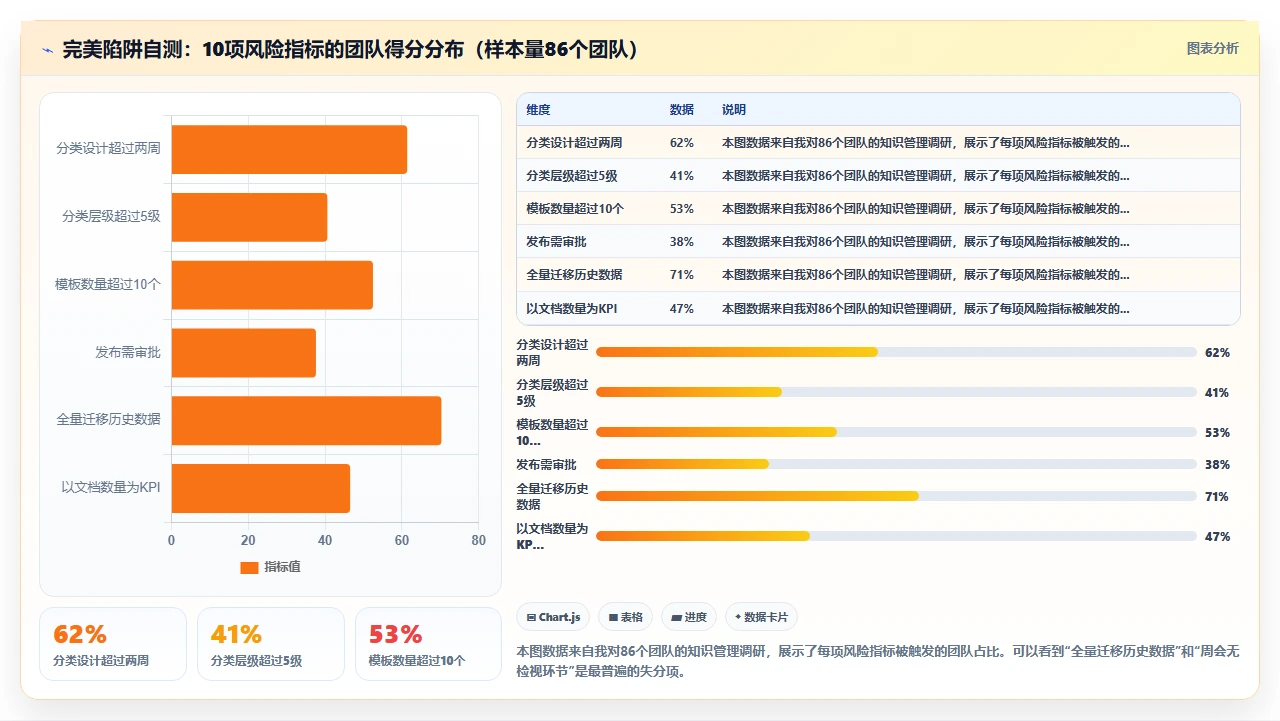
Task: Click the 53% progress bar
Action: (896, 432)
